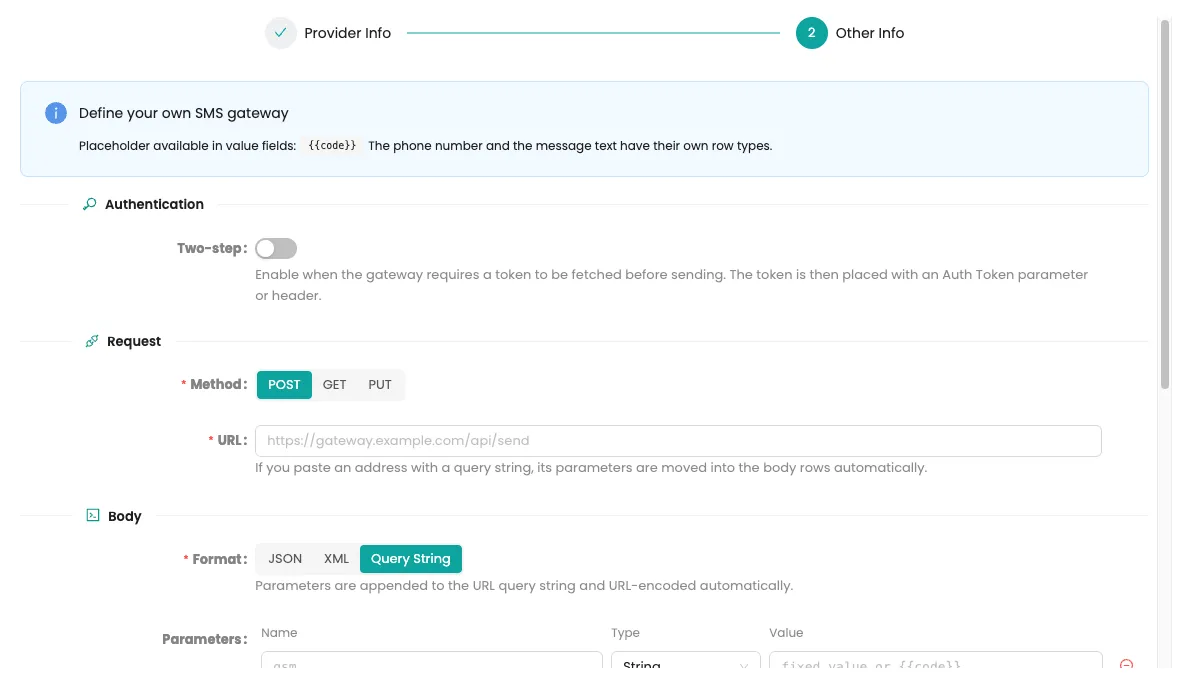
Task: Remove the parameter row with the minus icon
Action: pos(1126,664)
